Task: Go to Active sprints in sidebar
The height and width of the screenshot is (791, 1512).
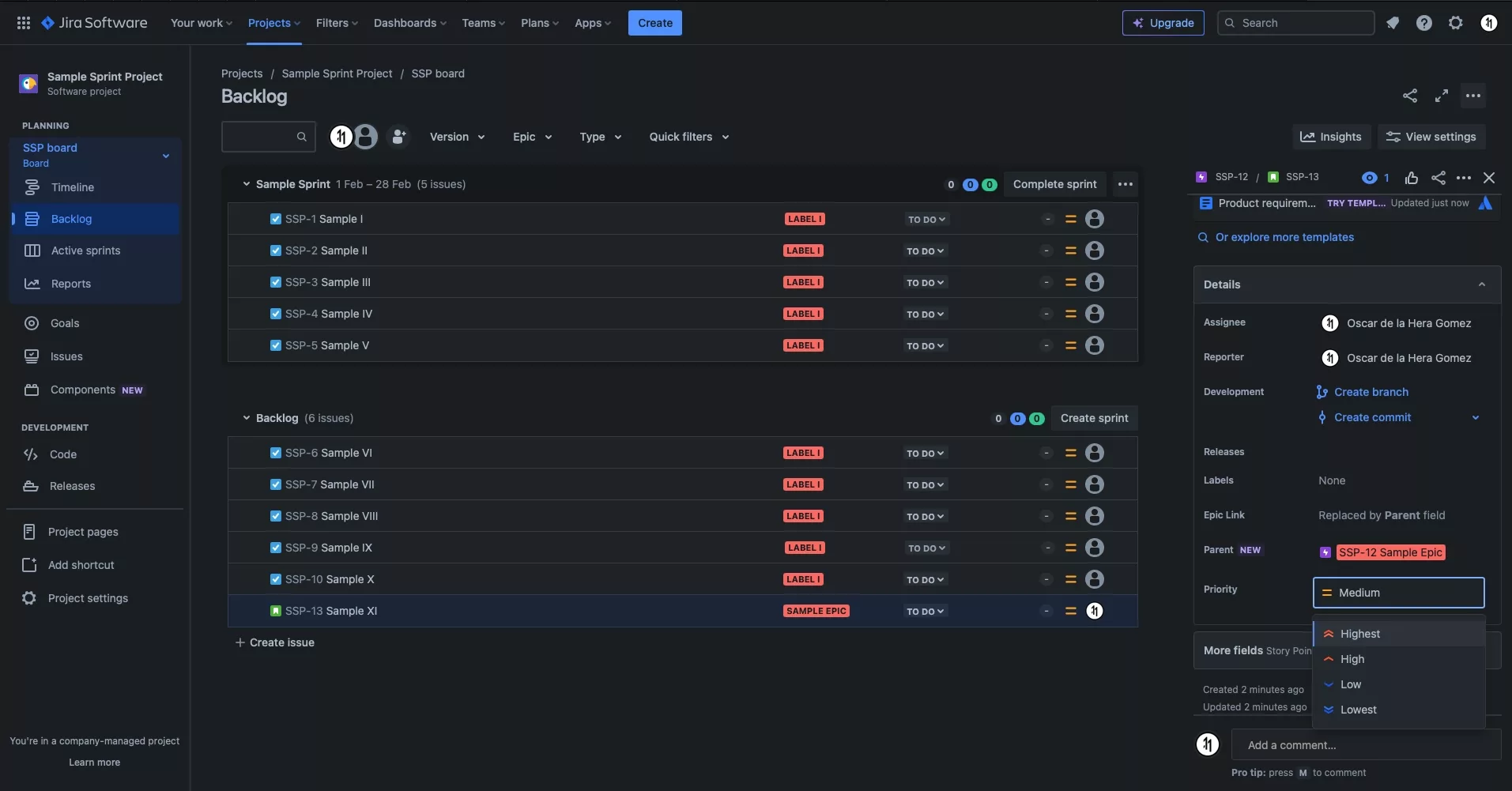Action: tap(85, 250)
